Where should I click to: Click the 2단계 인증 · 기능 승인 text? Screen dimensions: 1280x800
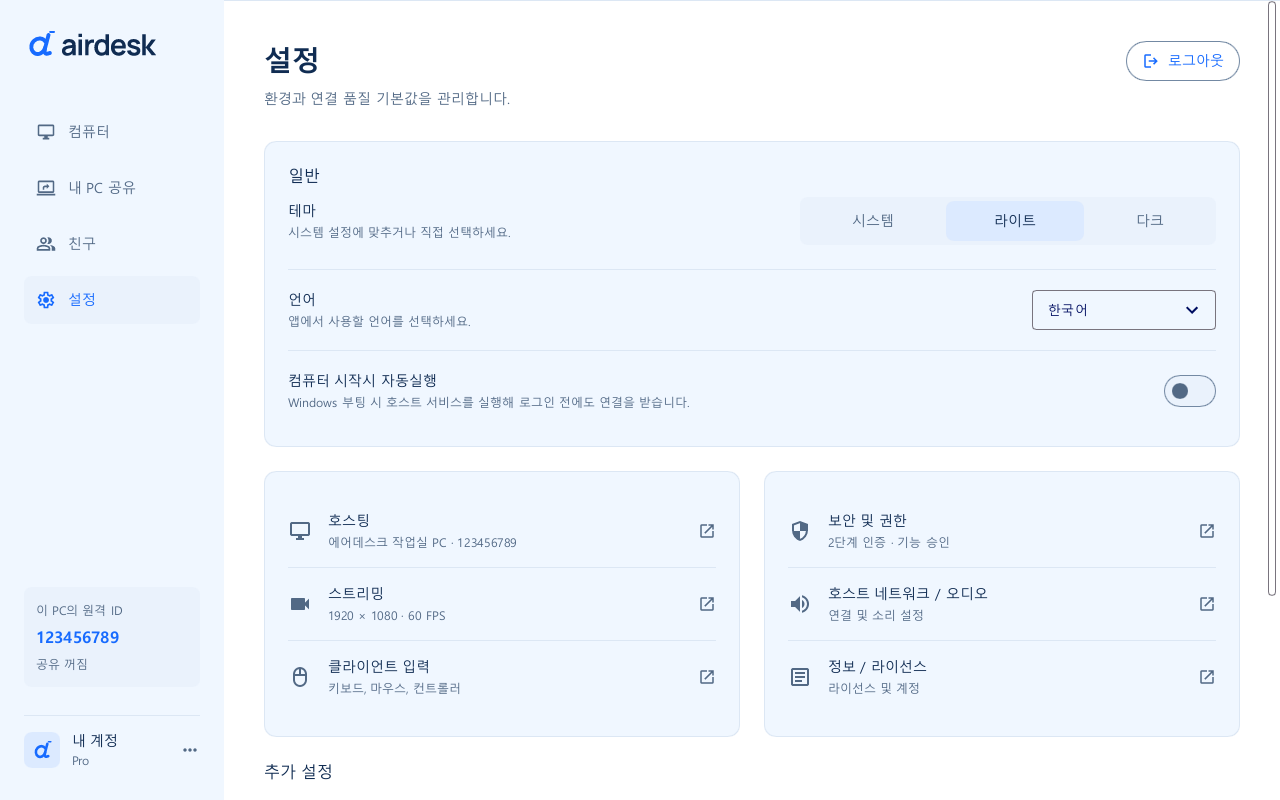pos(889,543)
